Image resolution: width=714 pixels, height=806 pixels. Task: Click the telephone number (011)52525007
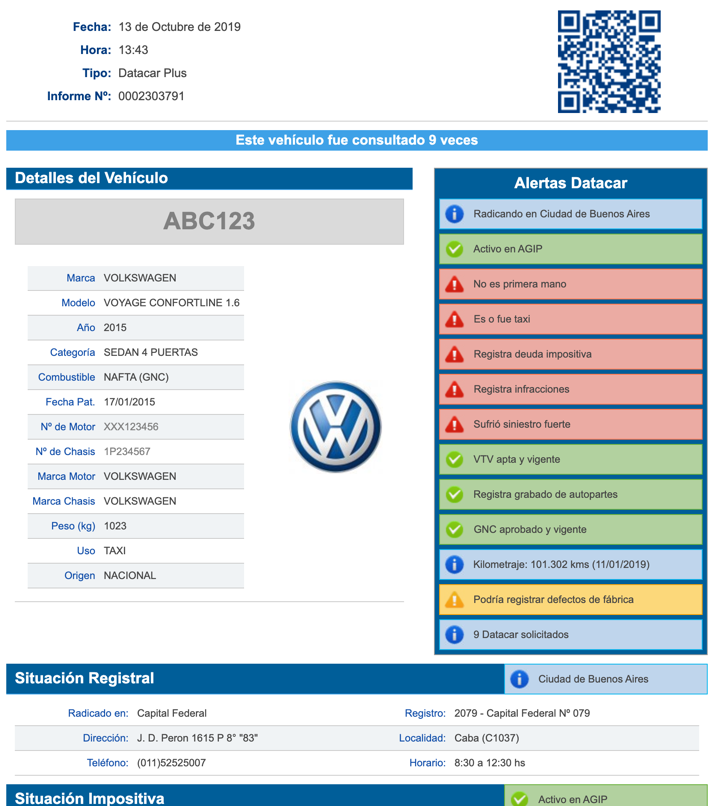(x=171, y=763)
